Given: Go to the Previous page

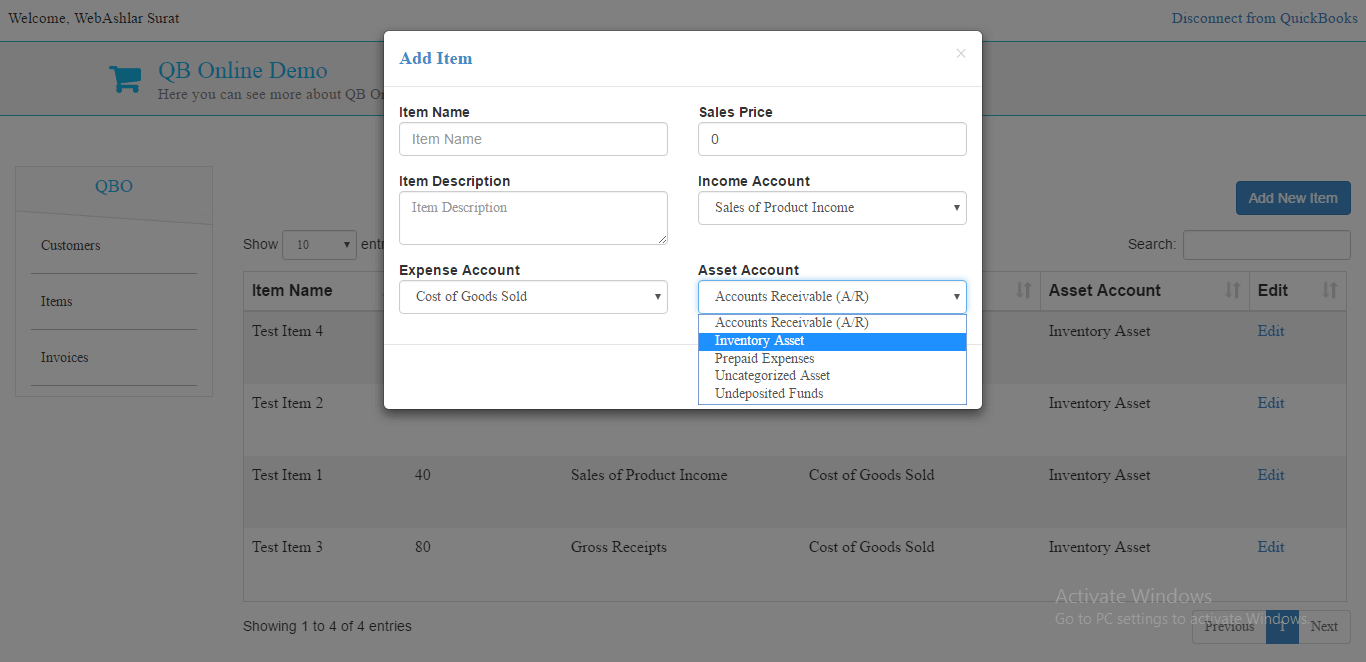Looking at the screenshot, I should click(x=1229, y=627).
